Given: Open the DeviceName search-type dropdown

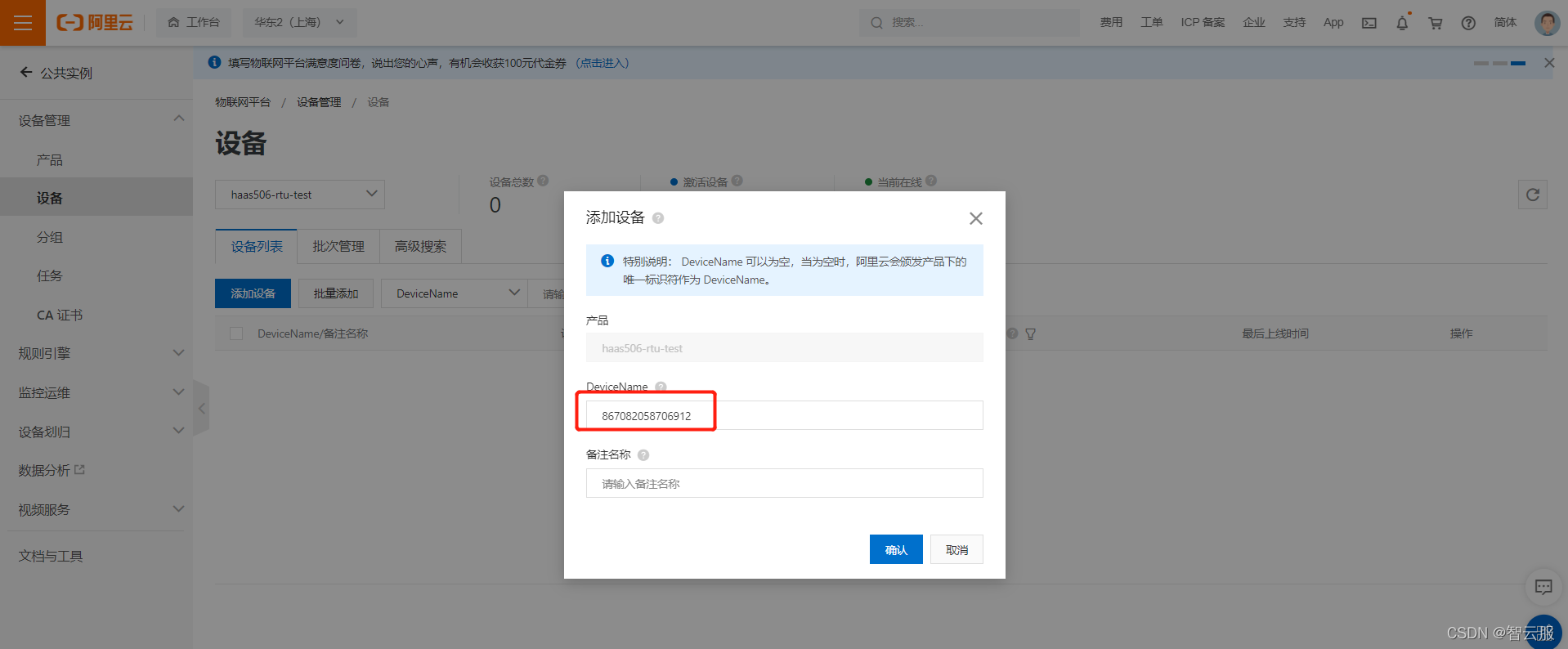Looking at the screenshot, I should pyautogui.click(x=455, y=293).
